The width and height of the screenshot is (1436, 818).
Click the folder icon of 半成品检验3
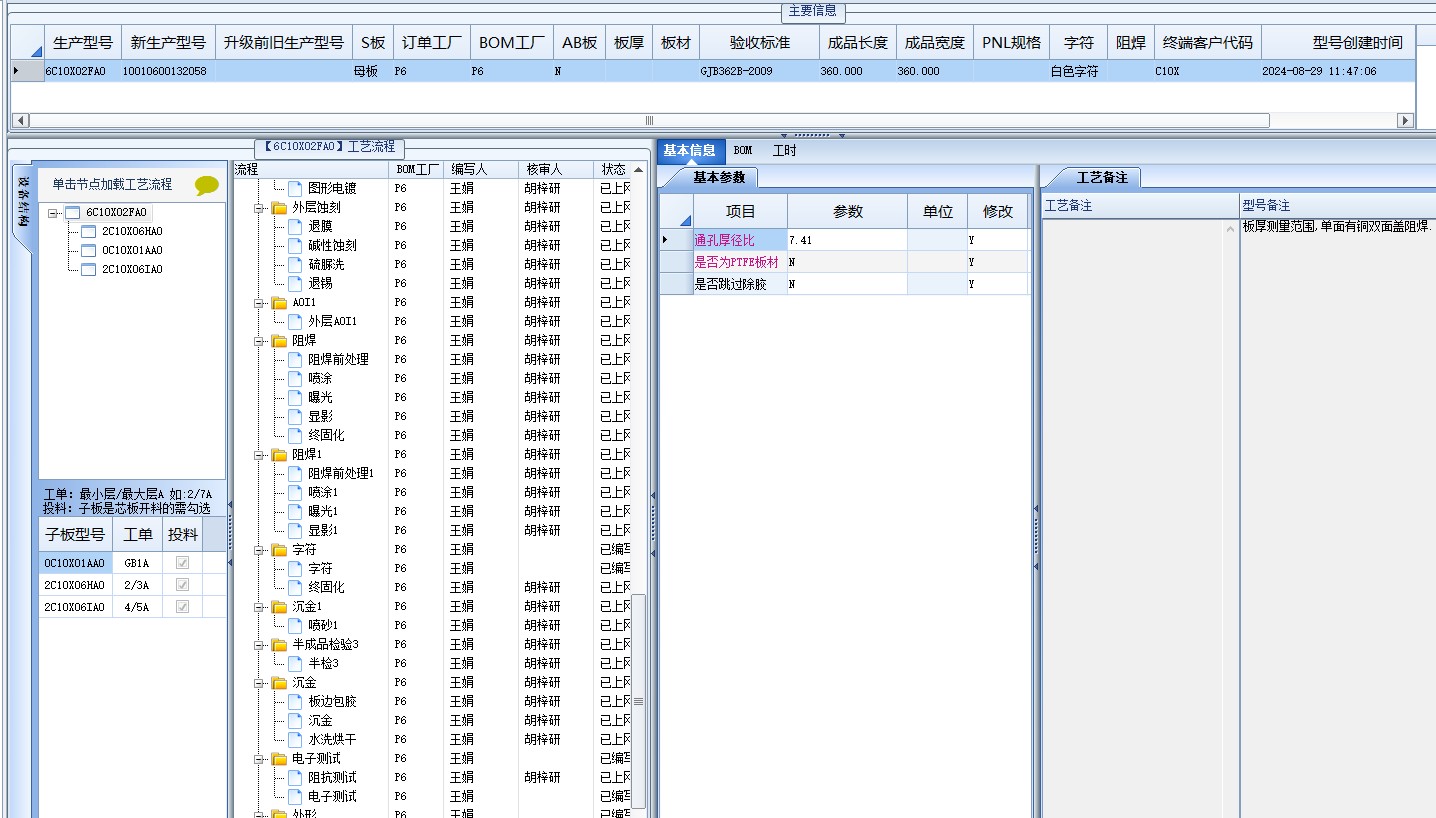pos(279,644)
